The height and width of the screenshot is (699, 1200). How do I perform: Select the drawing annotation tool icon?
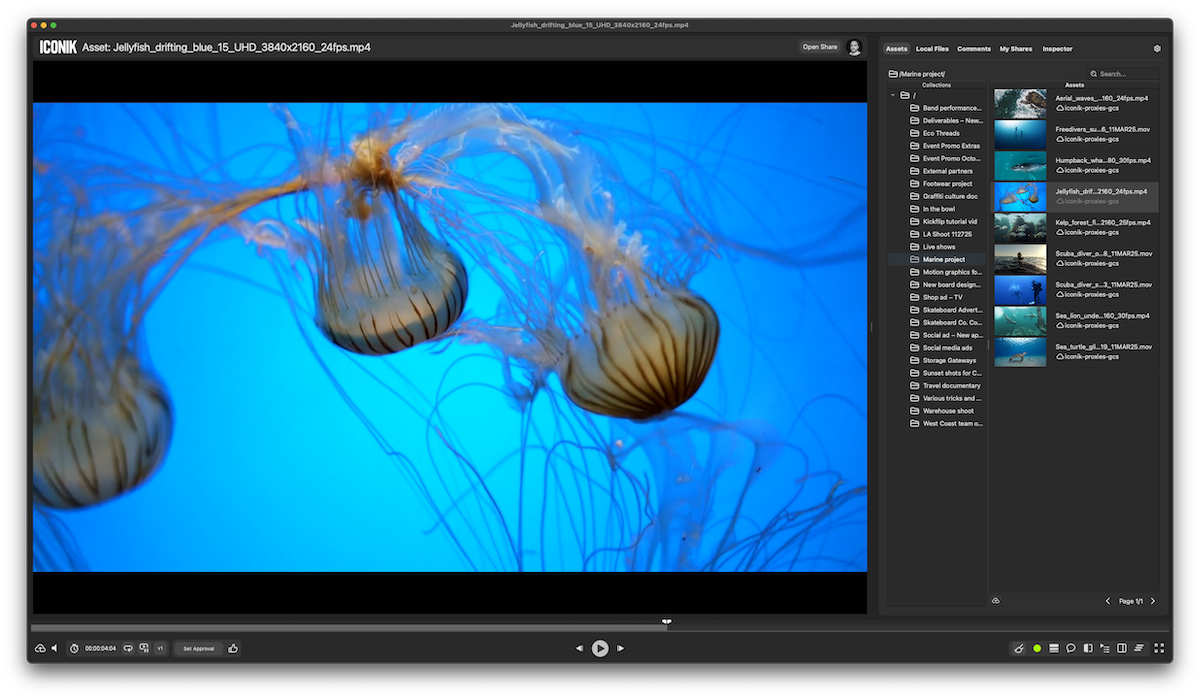1019,648
